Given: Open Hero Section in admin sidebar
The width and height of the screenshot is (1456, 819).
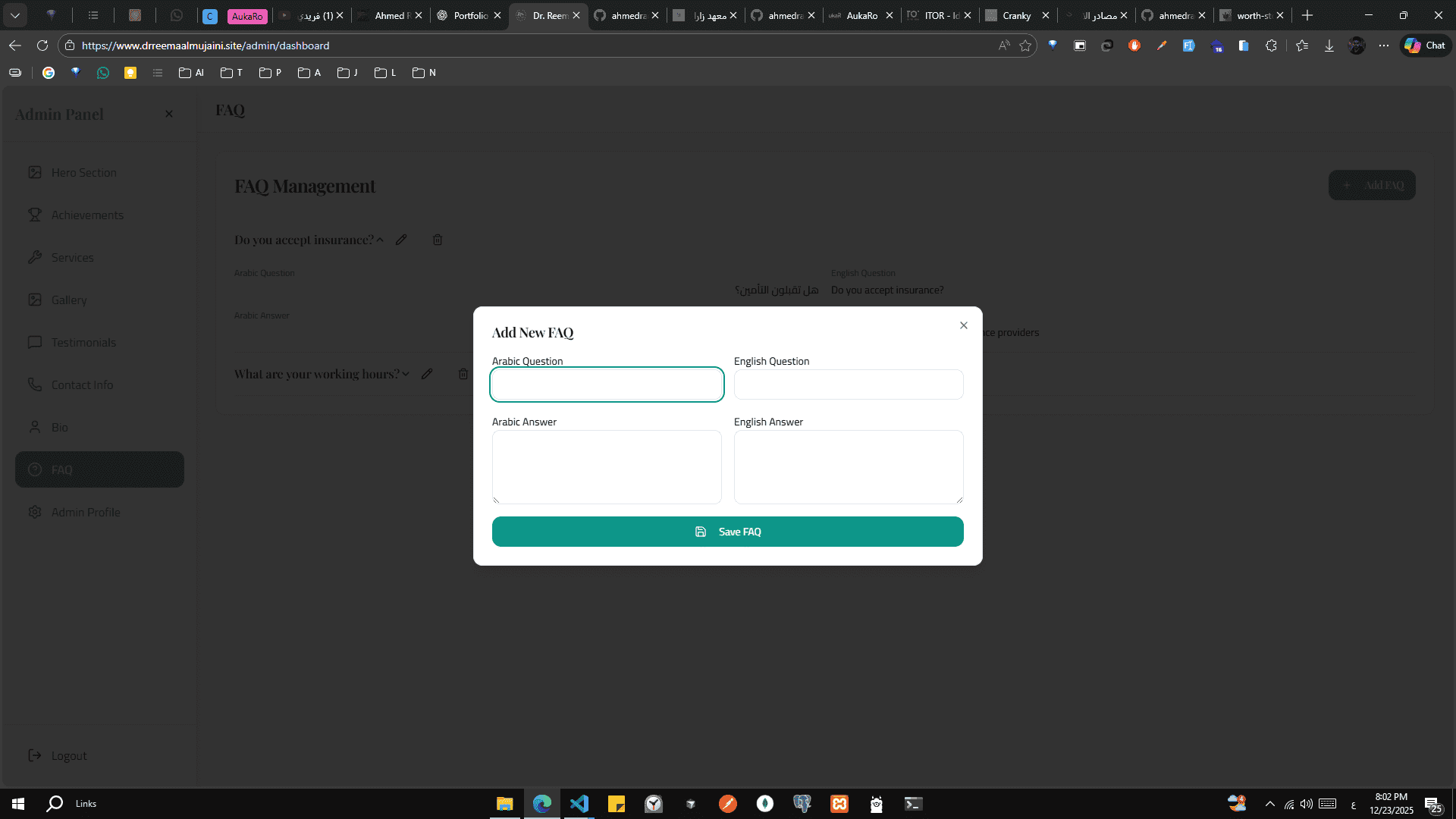Looking at the screenshot, I should (x=99, y=173).
